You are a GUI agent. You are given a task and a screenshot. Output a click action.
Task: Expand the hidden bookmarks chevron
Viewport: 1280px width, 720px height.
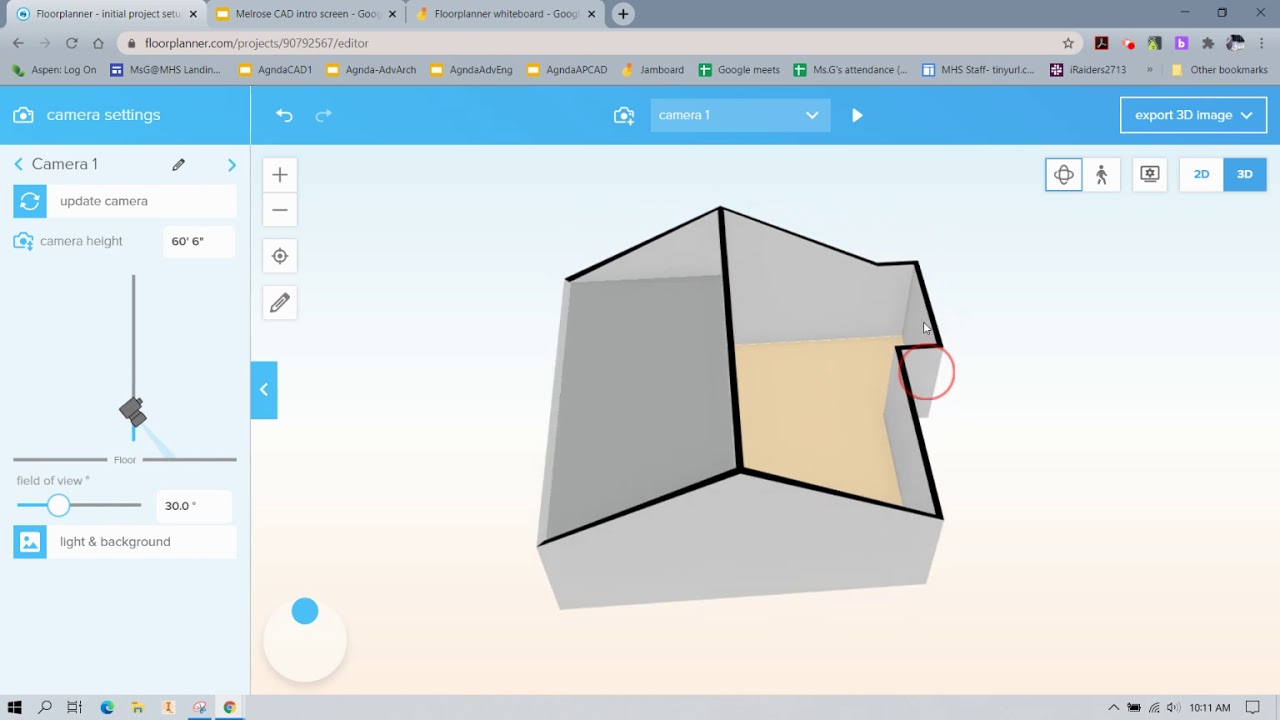(1149, 70)
